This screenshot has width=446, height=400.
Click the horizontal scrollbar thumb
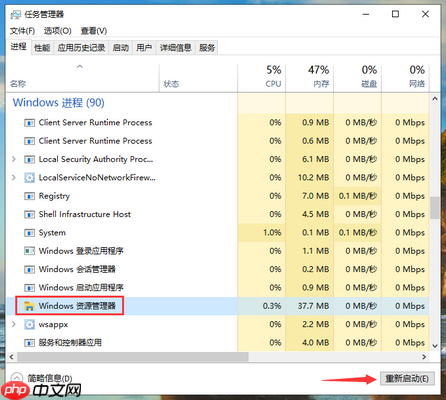[133, 357]
